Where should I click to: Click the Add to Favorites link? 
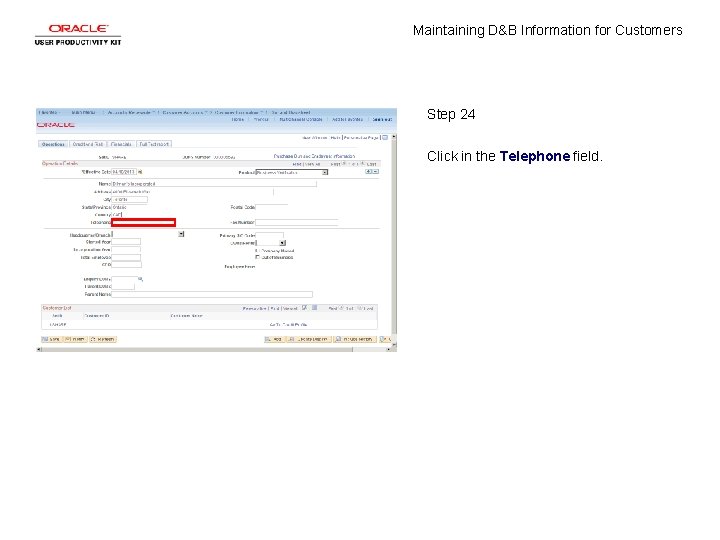348,119
